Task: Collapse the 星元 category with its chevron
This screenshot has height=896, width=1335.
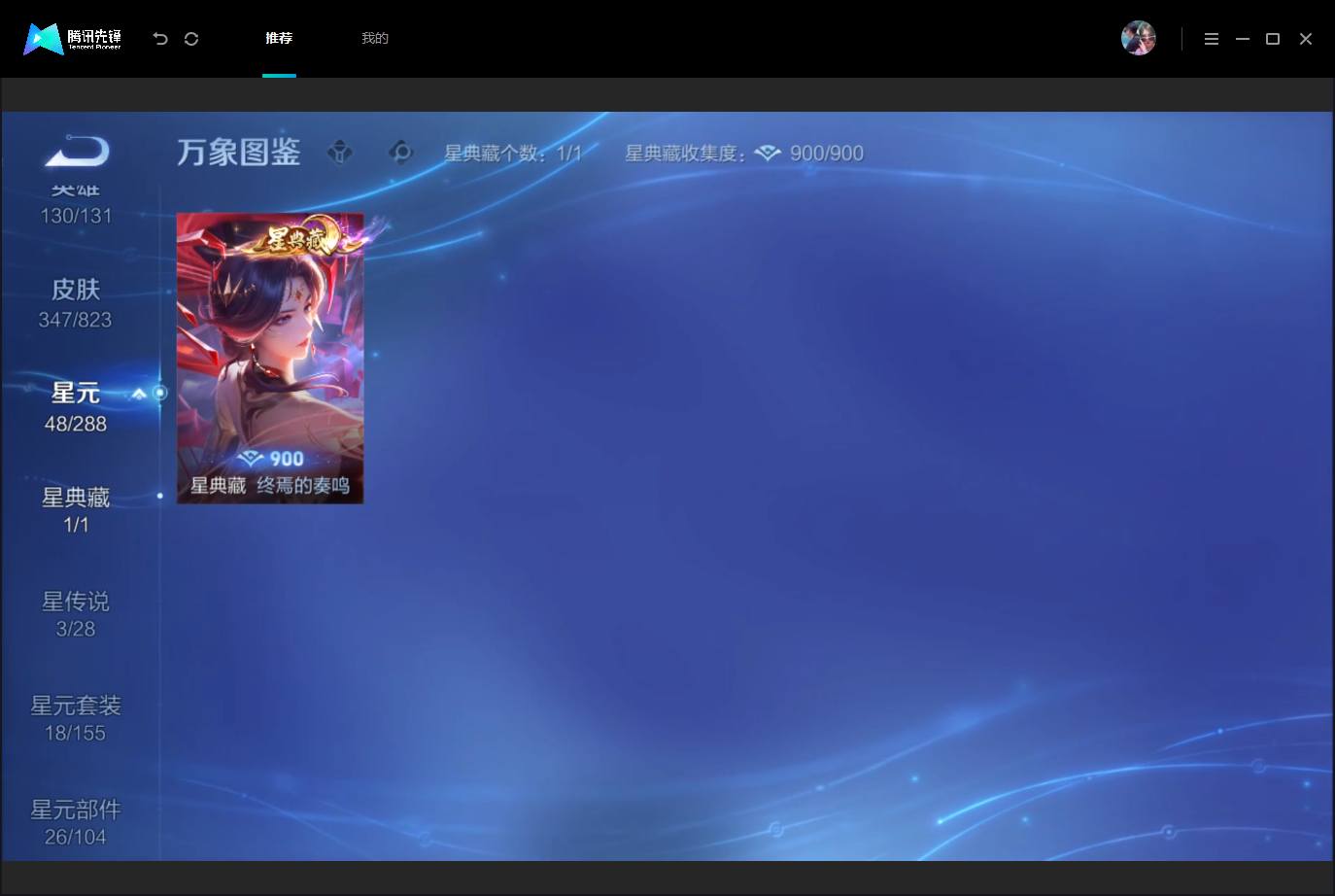Action: coord(139,394)
